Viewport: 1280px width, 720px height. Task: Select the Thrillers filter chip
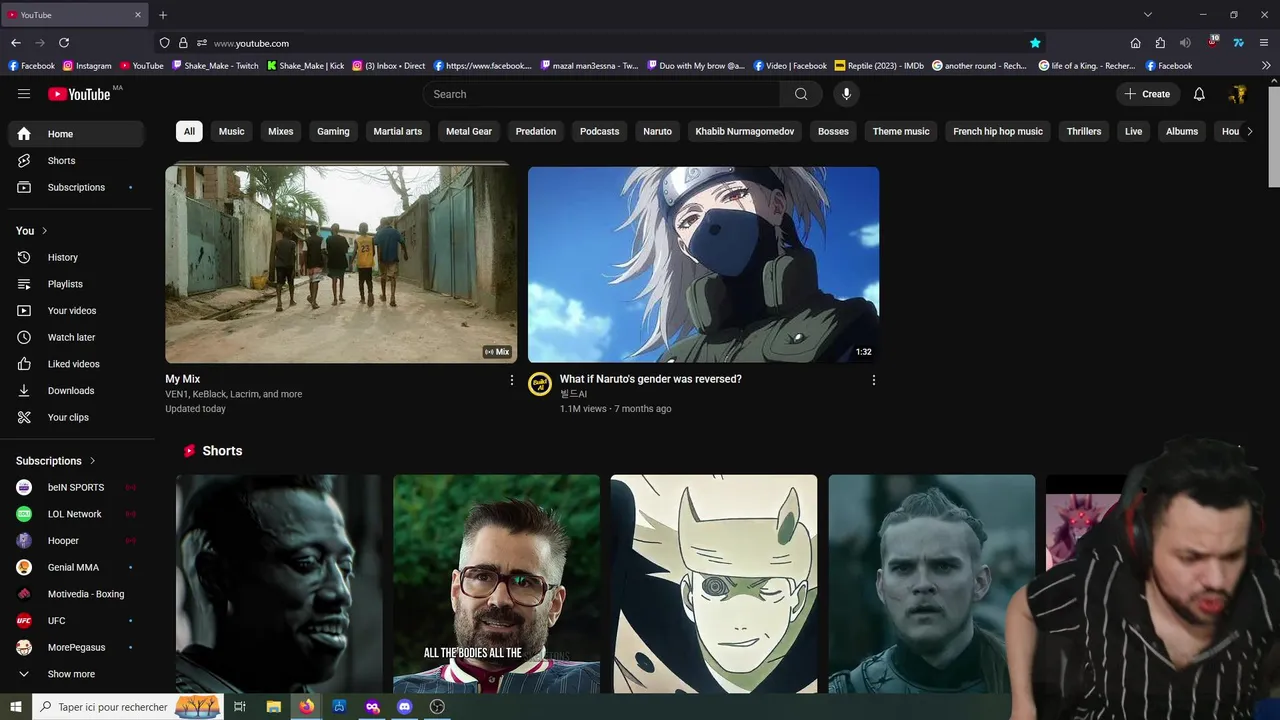[1084, 131]
